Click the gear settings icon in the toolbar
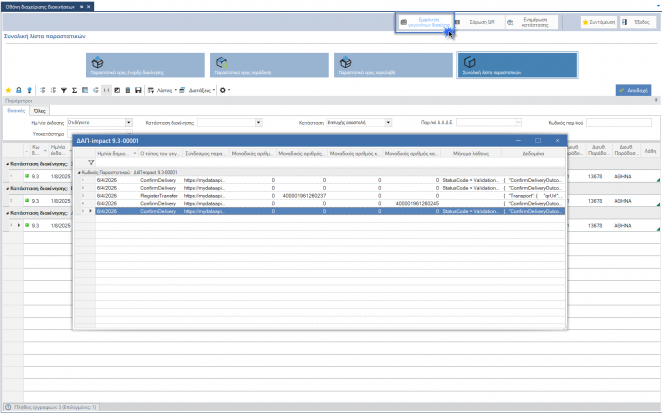662x413 pixels. coord(223,90)
